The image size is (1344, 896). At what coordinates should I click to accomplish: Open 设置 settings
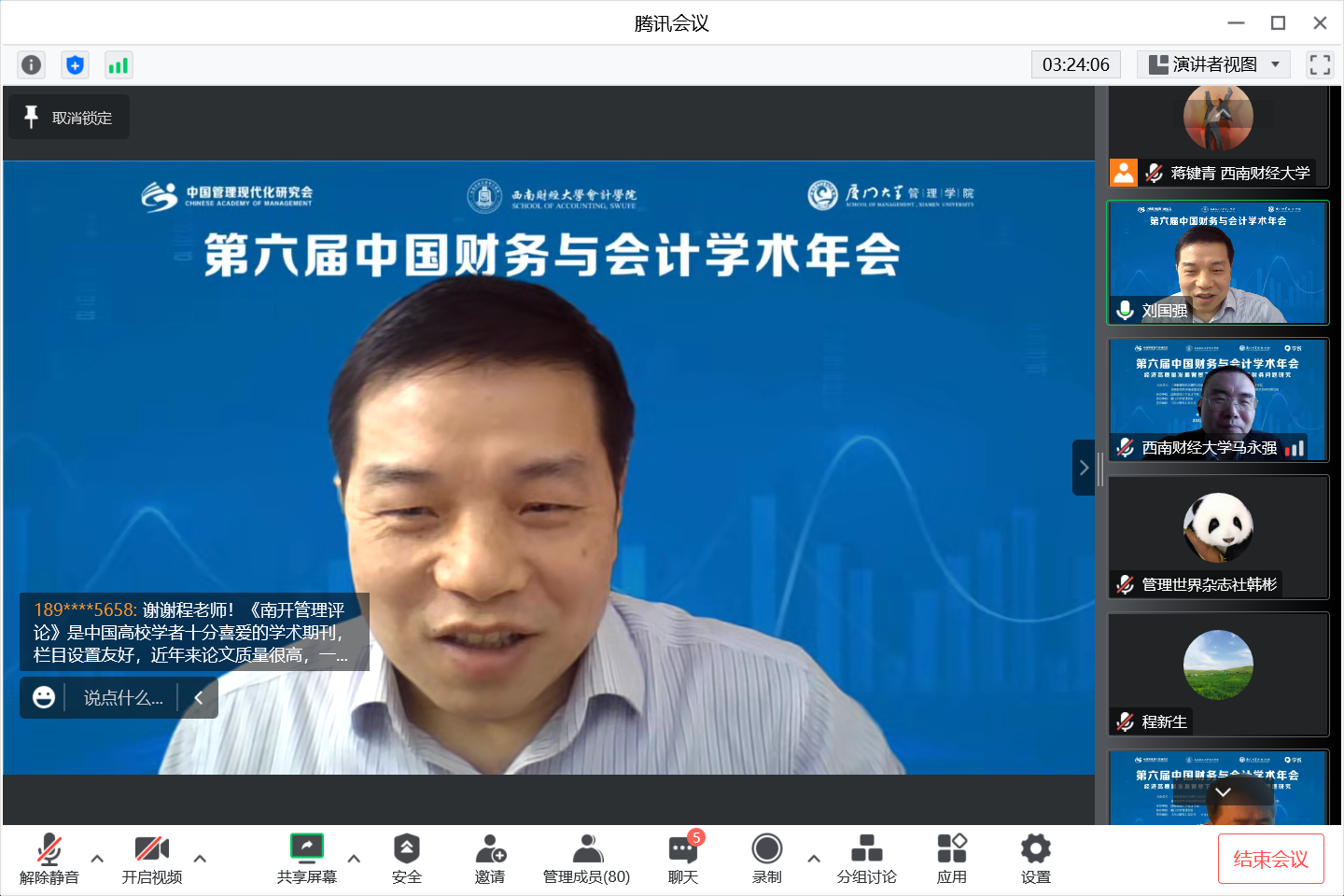tap(1035, 859)
